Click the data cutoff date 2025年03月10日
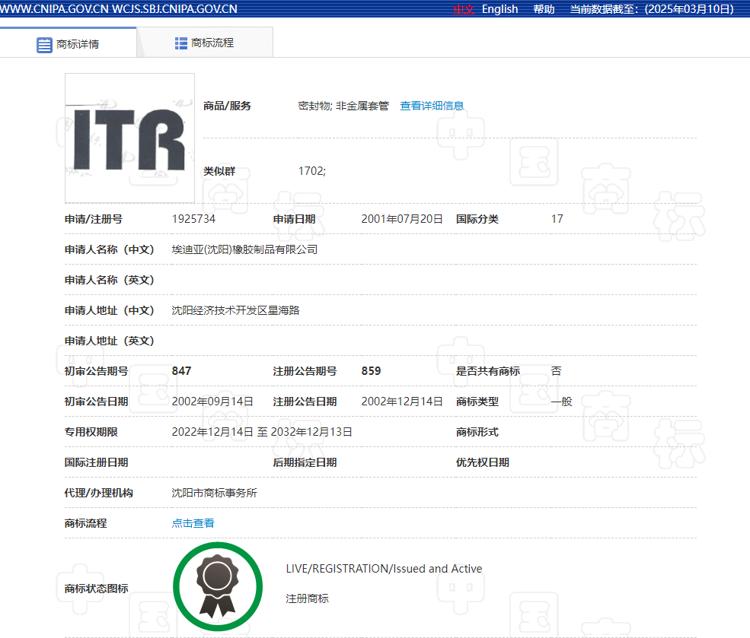 (689, 9)
